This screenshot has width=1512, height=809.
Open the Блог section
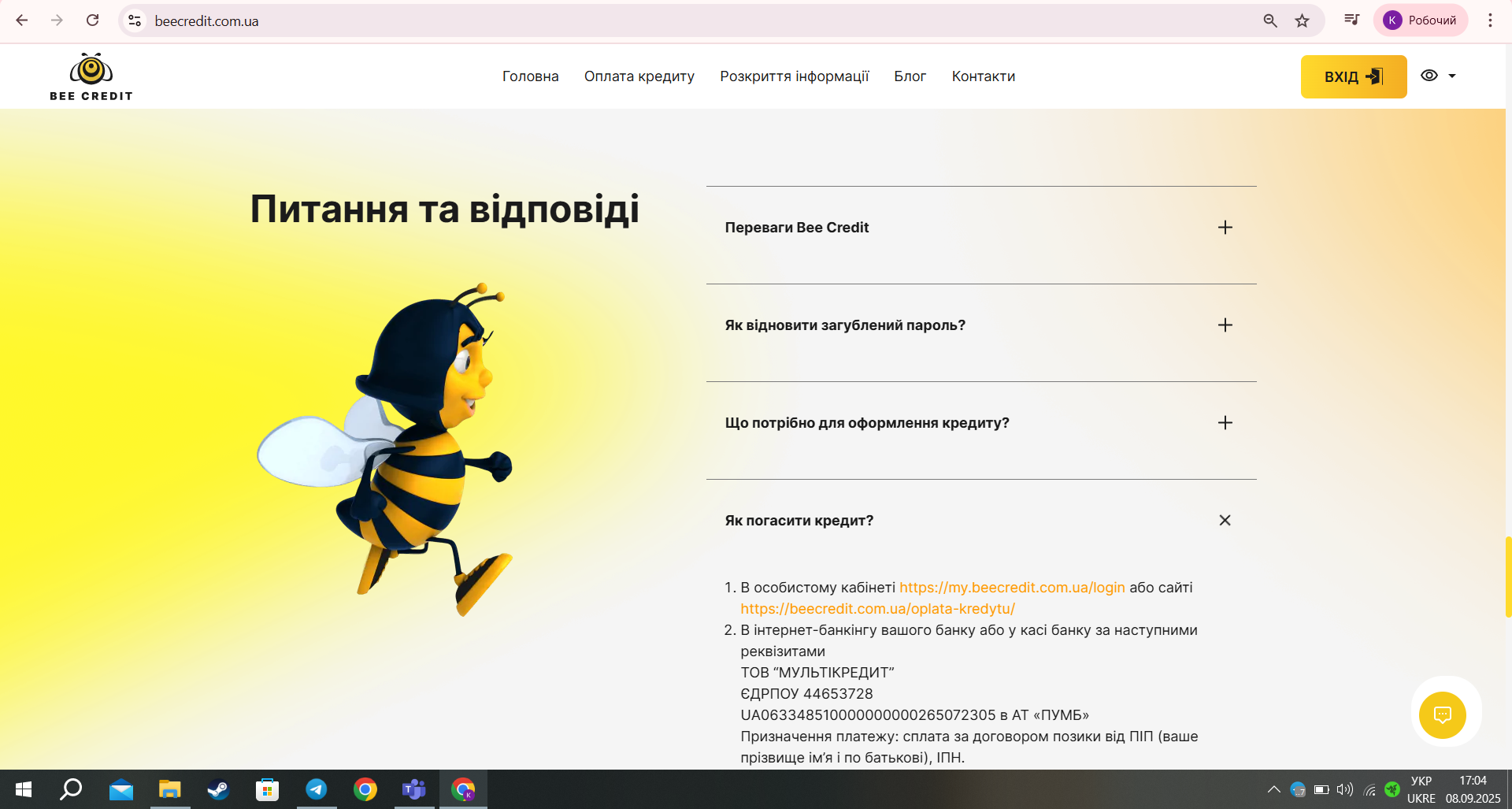click(910, 76)
